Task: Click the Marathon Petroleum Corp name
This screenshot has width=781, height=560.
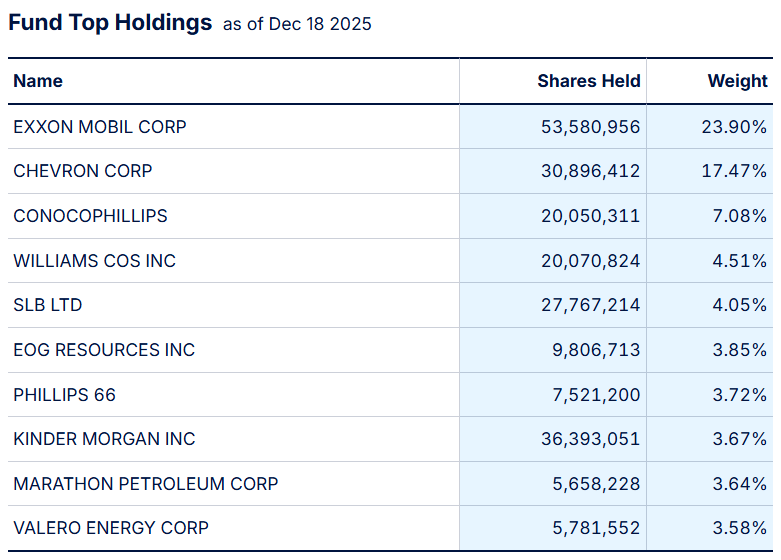Action: pos(145,484)
